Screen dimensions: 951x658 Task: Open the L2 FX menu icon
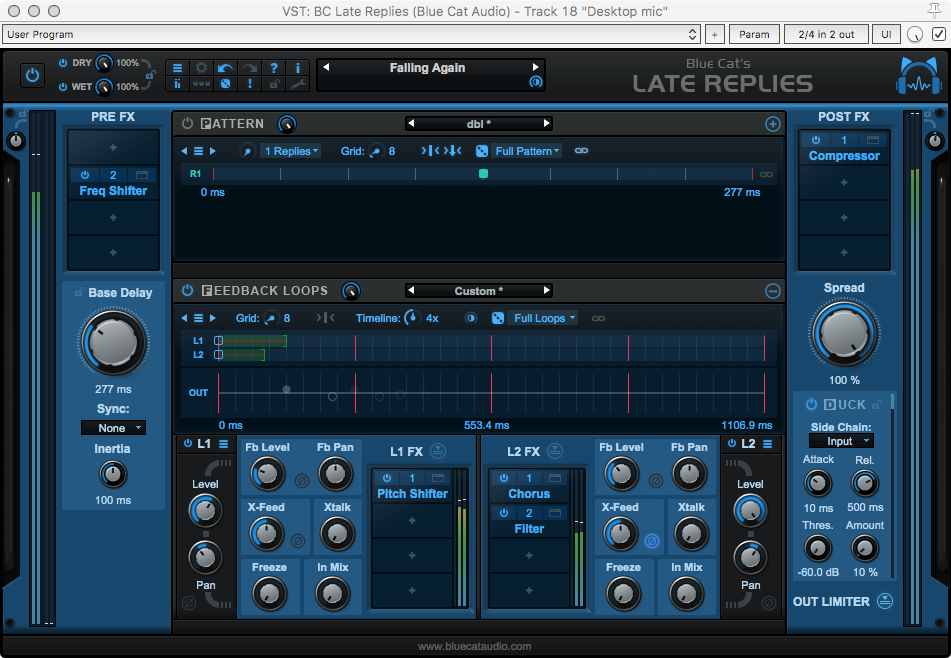click(x=554, y=451)
